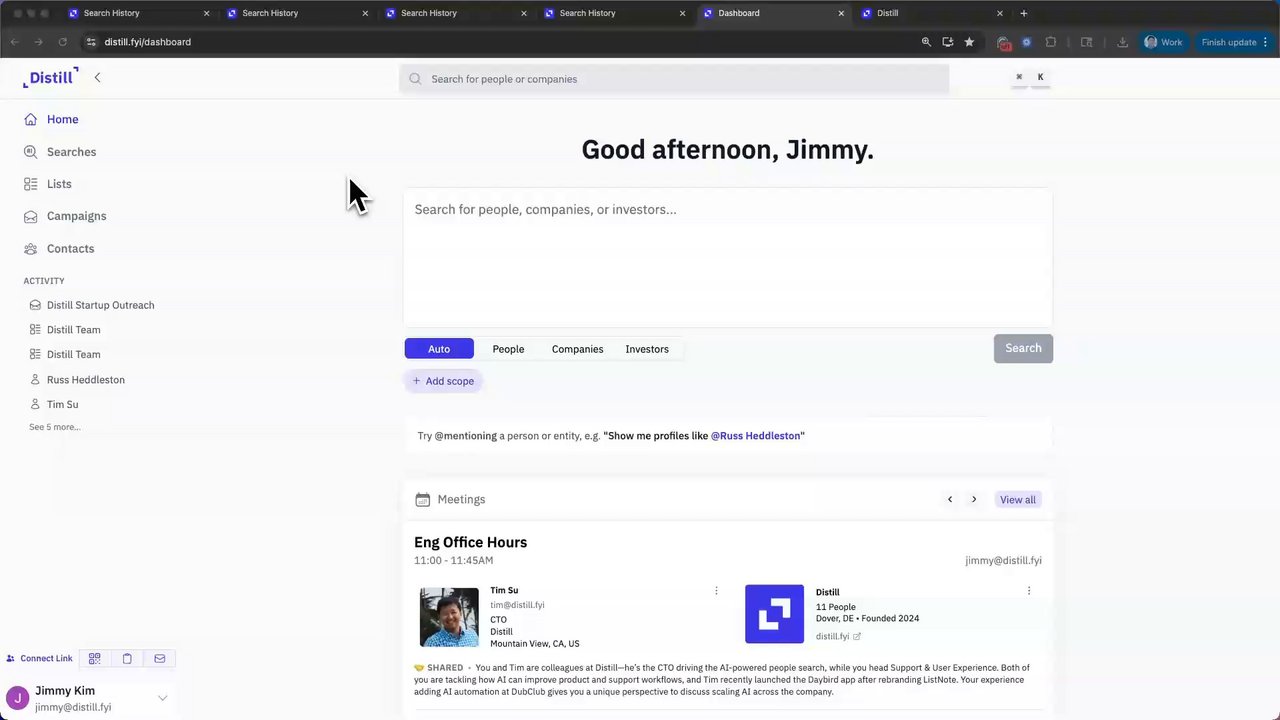Click the Contacts people icon
Screen dimensions: 1280x720
[30, 248]
